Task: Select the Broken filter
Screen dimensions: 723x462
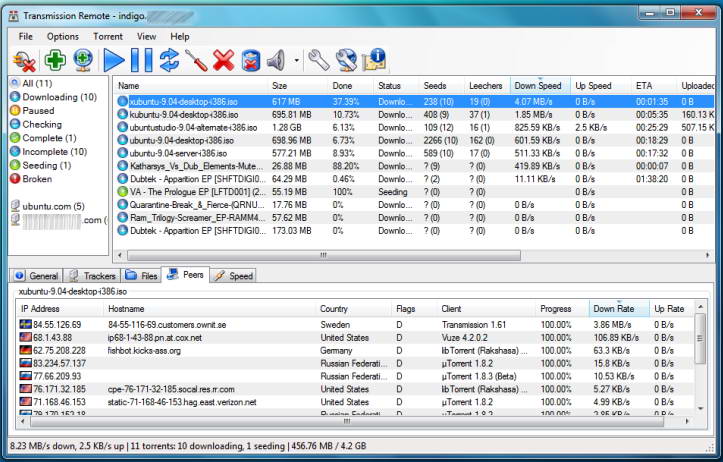Action: tap(31, 179)
